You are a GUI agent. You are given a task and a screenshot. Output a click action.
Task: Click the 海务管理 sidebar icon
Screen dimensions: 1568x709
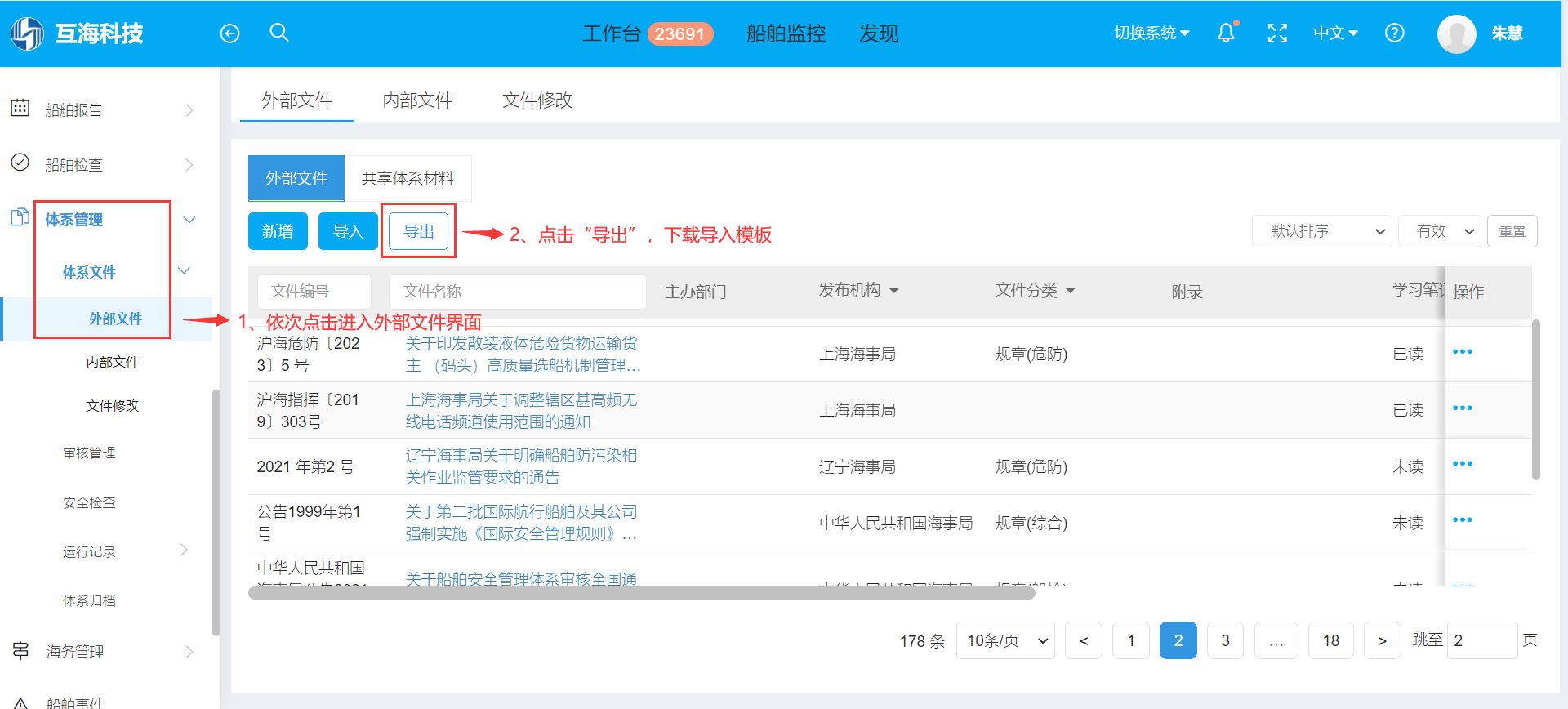[x=20, y=651]
